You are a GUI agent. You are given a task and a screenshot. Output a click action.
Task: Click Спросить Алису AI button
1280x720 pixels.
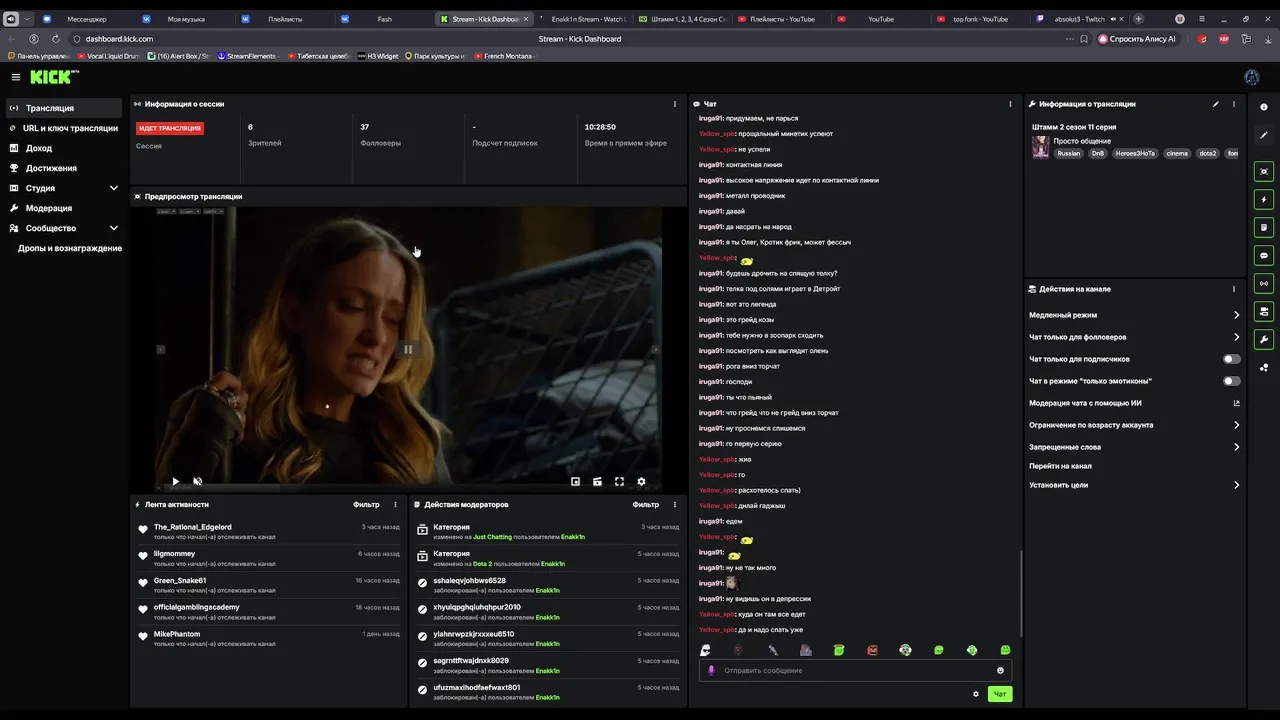pyautogui.click(x=1137, y=39)
